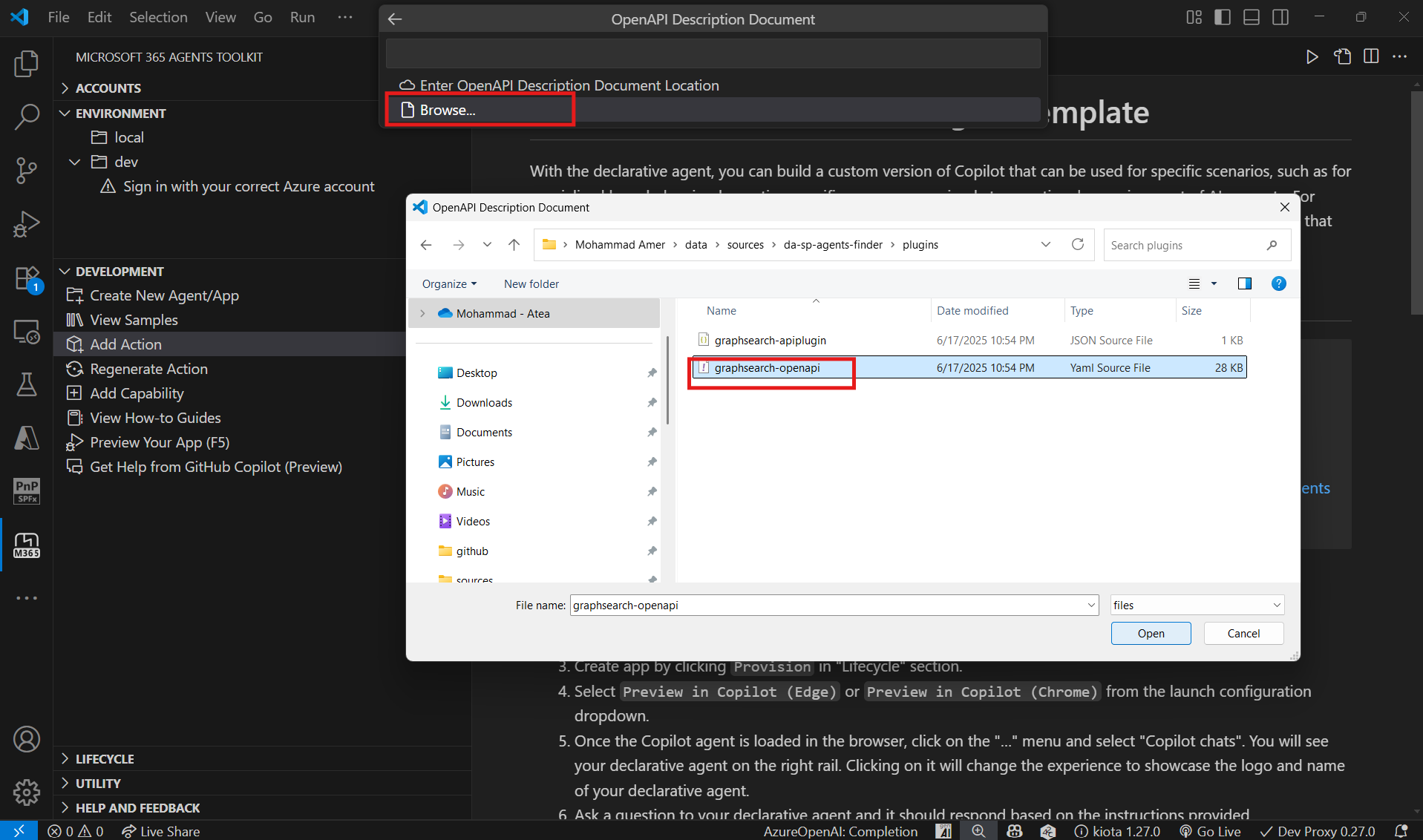Open recent locations dropdown in file dialog
The image size is (1423, 840).
tap(487, 245)
